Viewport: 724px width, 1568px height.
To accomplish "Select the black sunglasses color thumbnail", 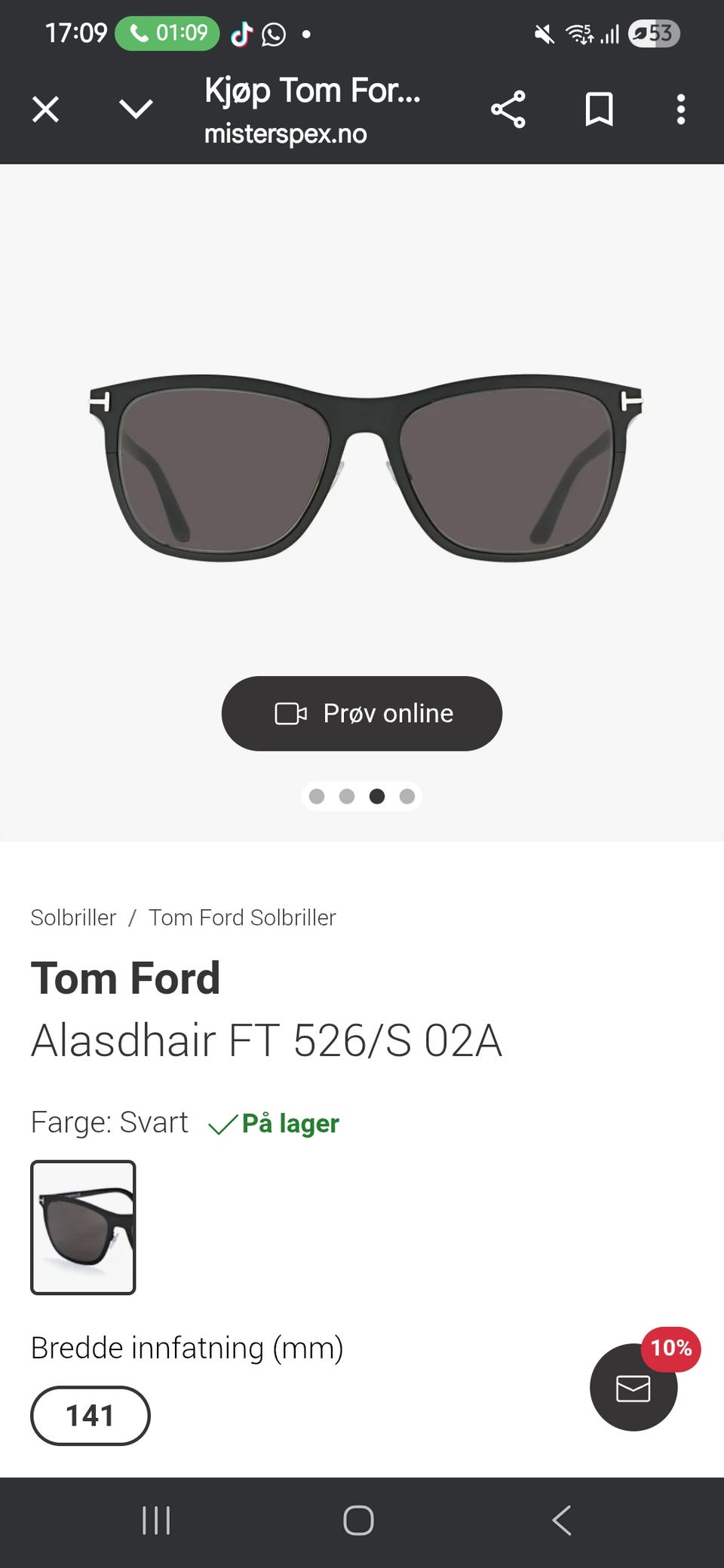I will (83, 1227).
